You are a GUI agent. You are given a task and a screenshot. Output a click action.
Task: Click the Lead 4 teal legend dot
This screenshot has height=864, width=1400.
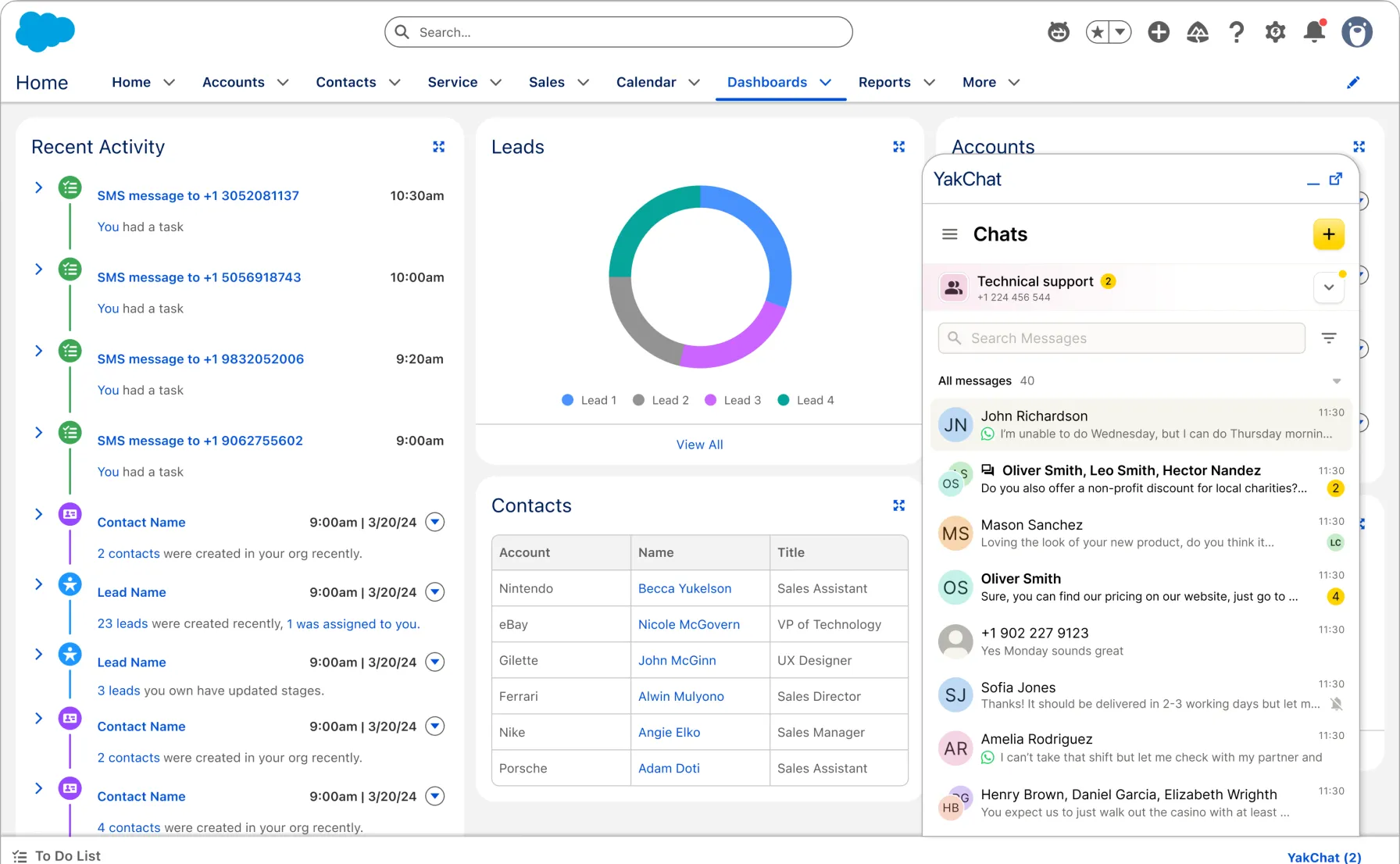[x=784, y=400]
